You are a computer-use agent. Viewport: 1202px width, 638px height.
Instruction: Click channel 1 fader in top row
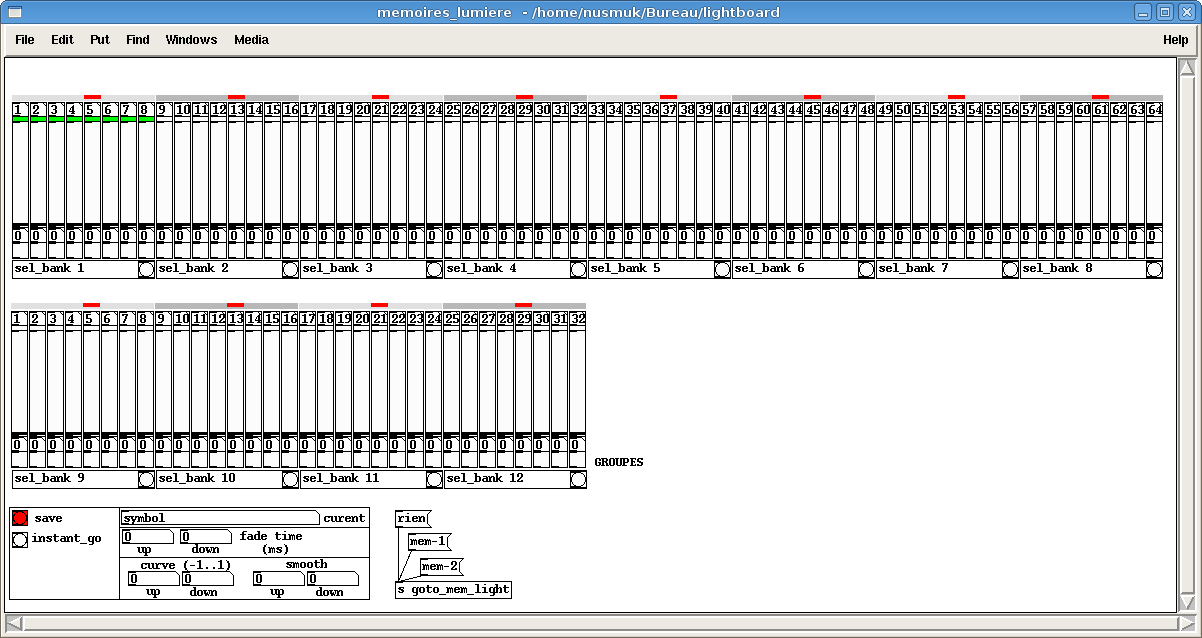[x=20, y=170]
